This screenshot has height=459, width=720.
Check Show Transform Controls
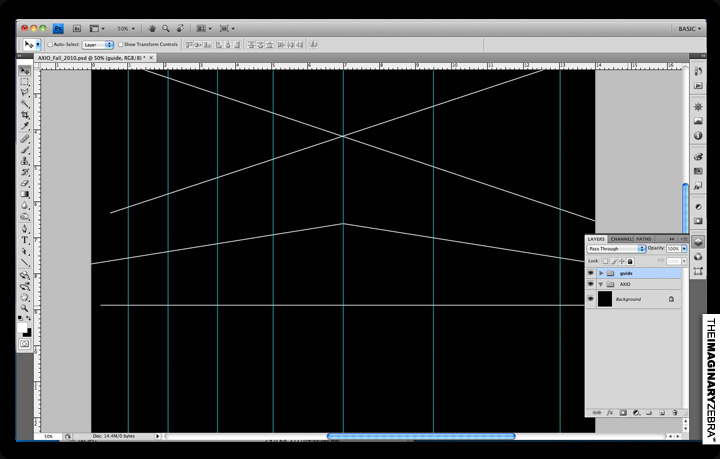(x=121, y=45)
